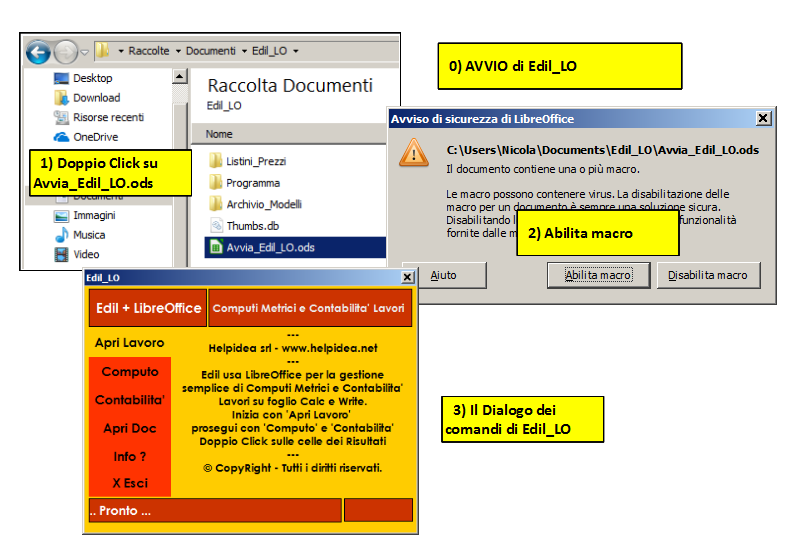The height and width of the screenshot is (559, 793).
Task: Click Documenti in the address breadcrumb
Action: coord(210,51)
